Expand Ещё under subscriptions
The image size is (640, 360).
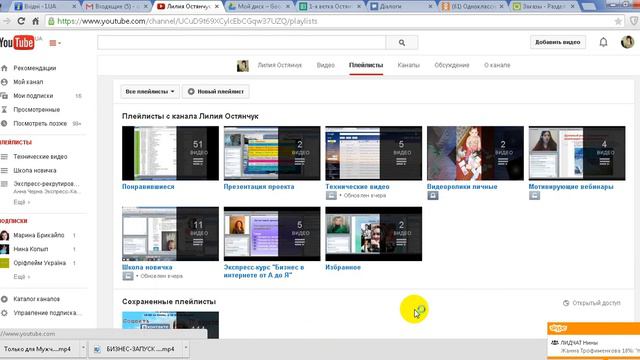tap(21, 277)
